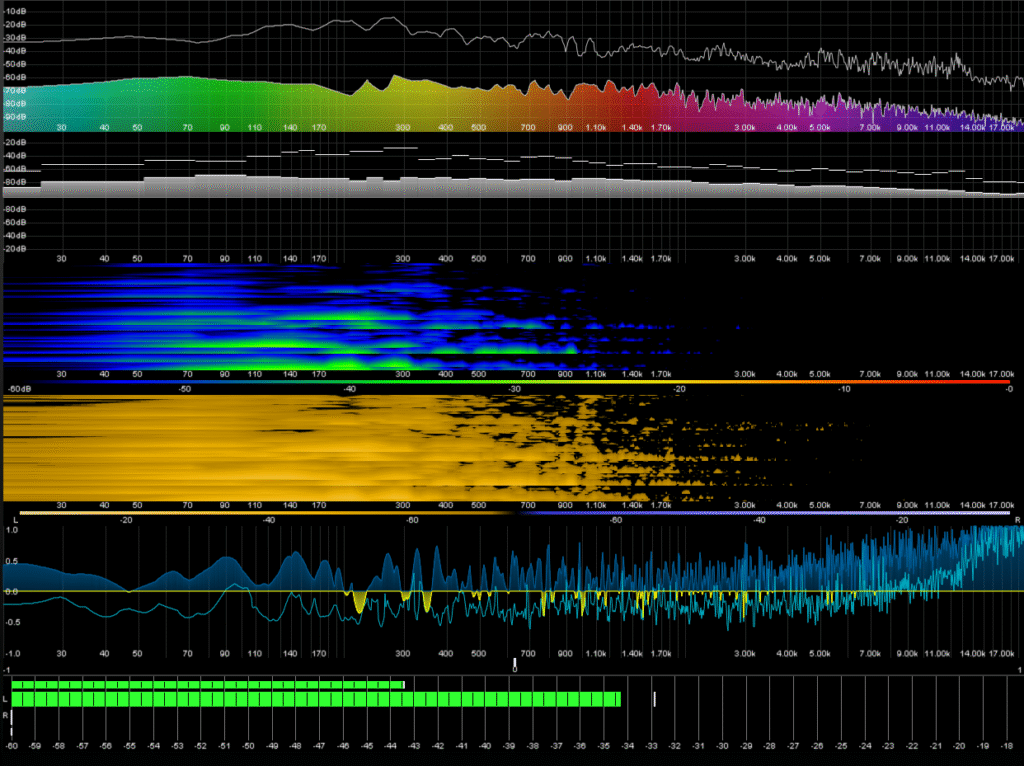The image size is (1024, 766).
Task: Click the -44 label on the level meter scale
Action: pos(391,746)
